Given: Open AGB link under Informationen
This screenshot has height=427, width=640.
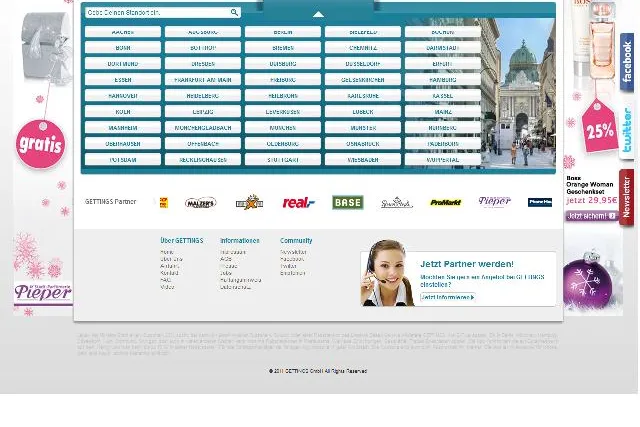Looking at the screenshot, I should [x=226, y=259].
